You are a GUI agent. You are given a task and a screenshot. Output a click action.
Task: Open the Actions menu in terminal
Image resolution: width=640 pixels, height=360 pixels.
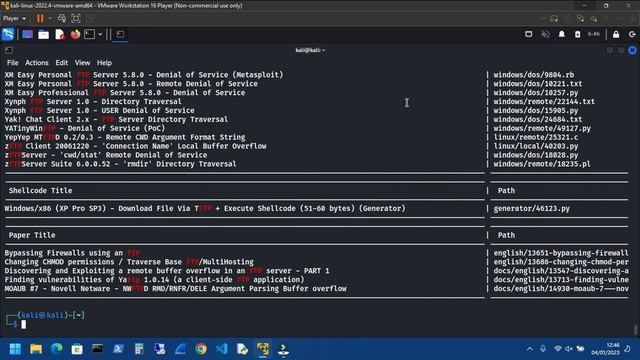click(x=37, y=63)
